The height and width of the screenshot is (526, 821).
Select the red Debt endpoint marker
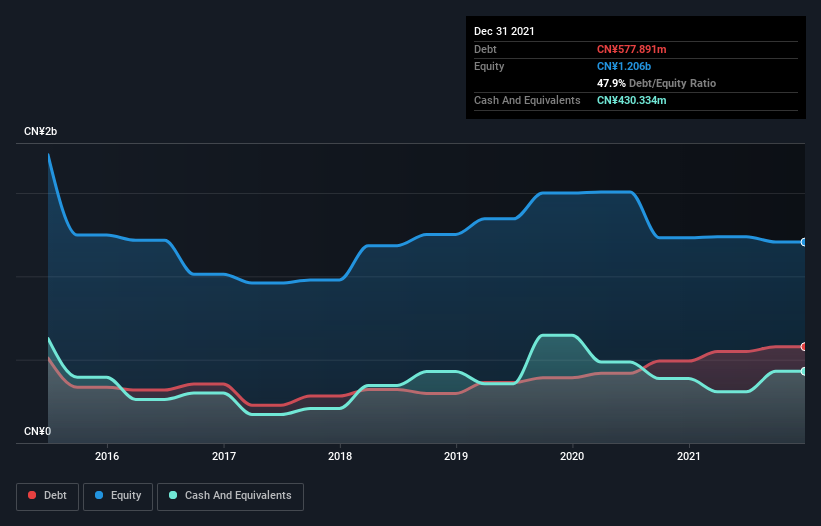[x=804, y=346]
